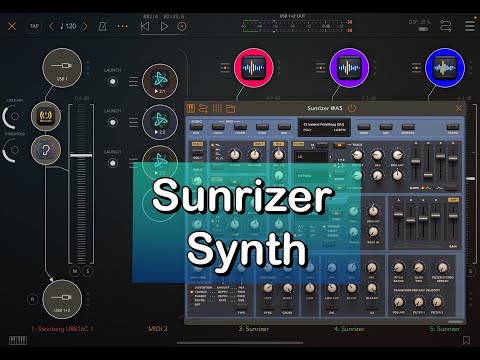
Task: Start playback with the play button
Action: coord(164,26)
